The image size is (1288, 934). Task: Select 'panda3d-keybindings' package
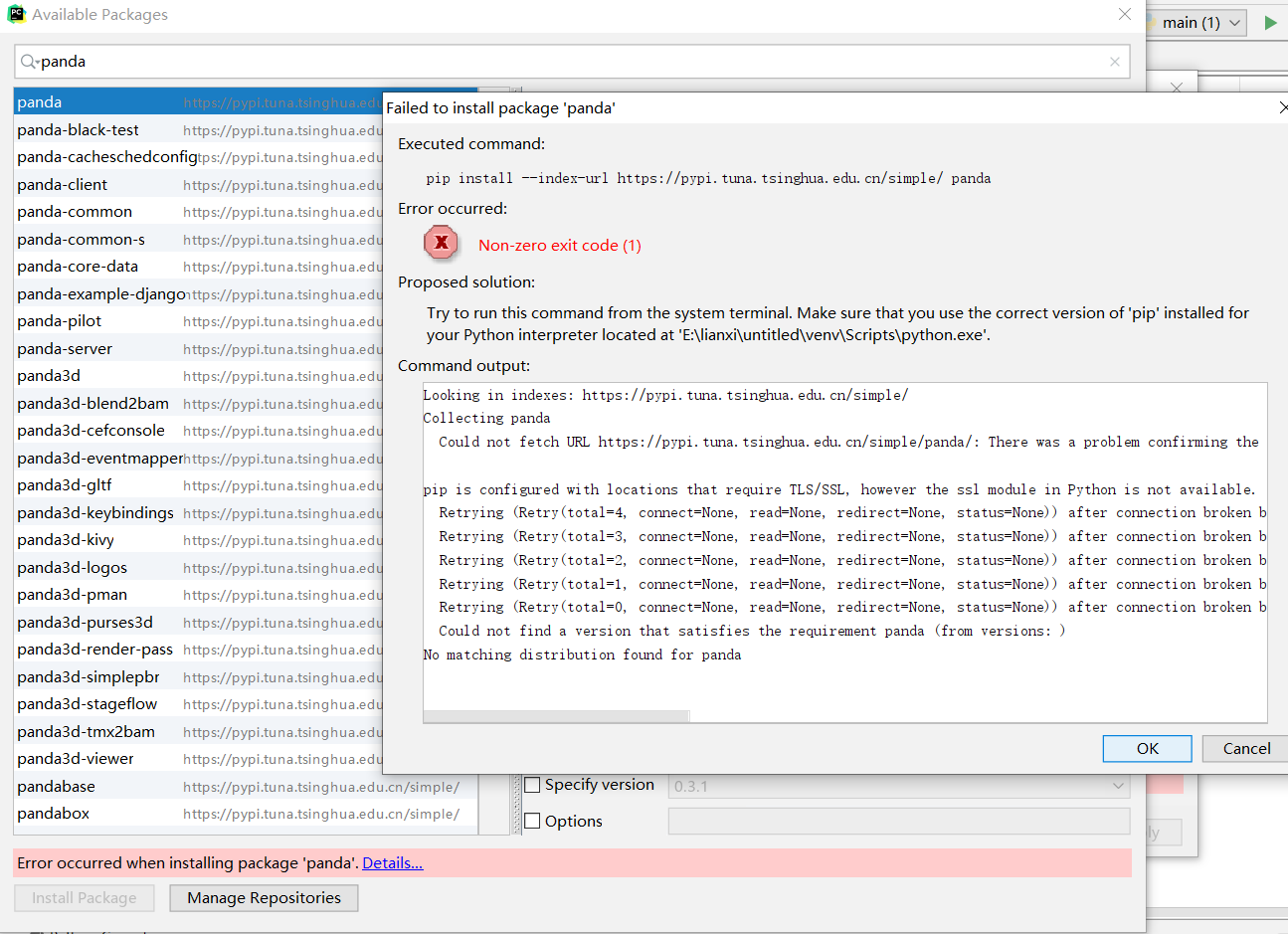coord(198,513)
